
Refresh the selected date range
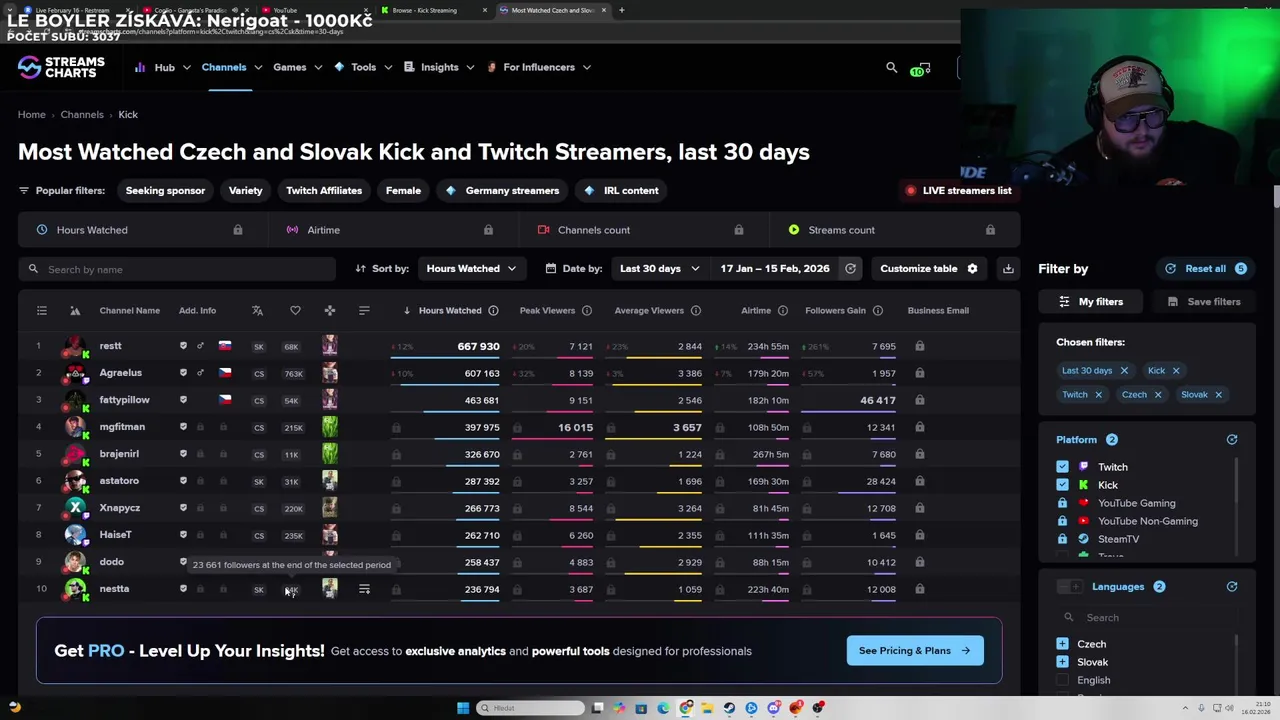pos(850,269)
